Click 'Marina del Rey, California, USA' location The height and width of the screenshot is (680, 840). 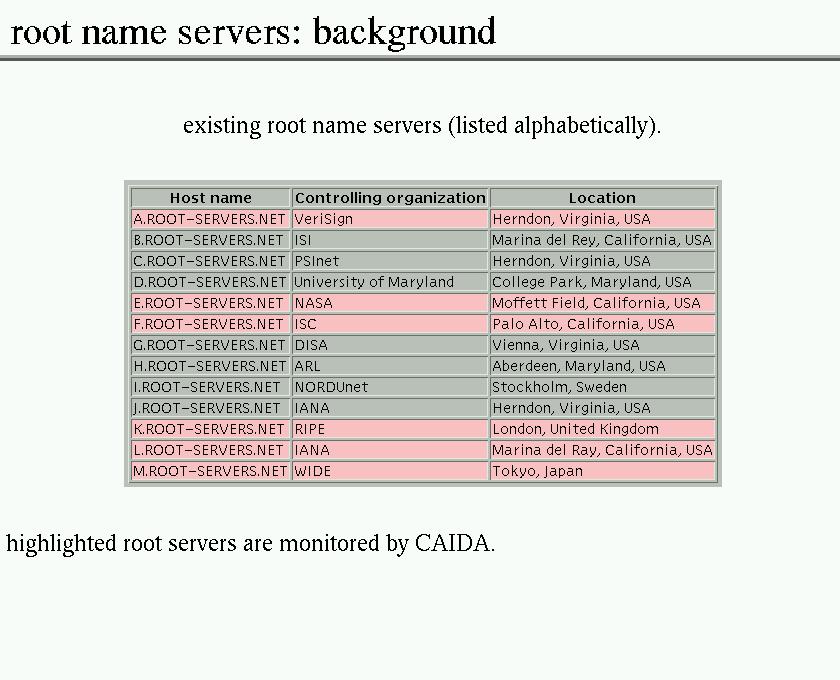coord(603,240)
